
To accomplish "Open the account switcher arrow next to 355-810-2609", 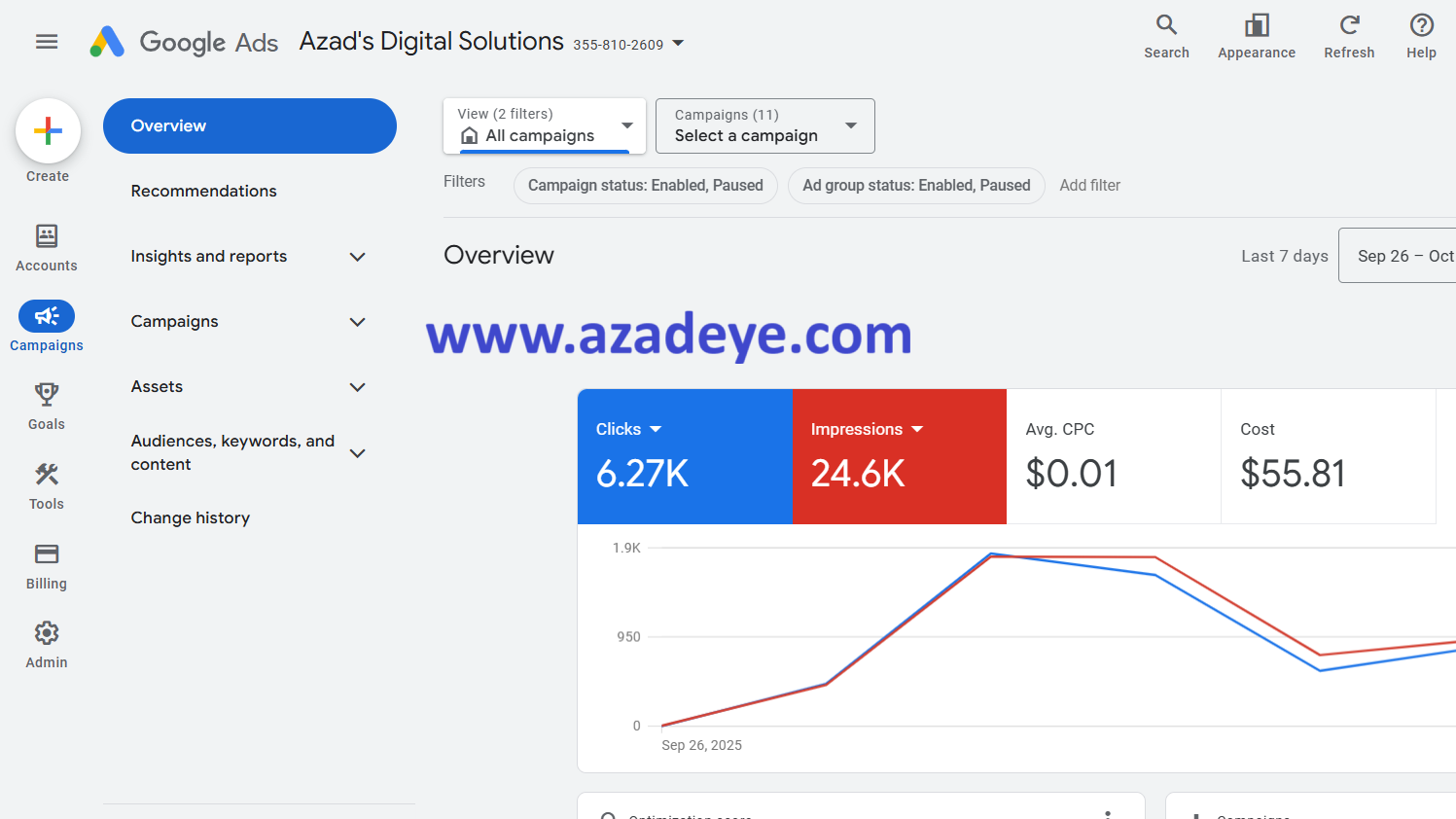I will (x=678, y=43).
